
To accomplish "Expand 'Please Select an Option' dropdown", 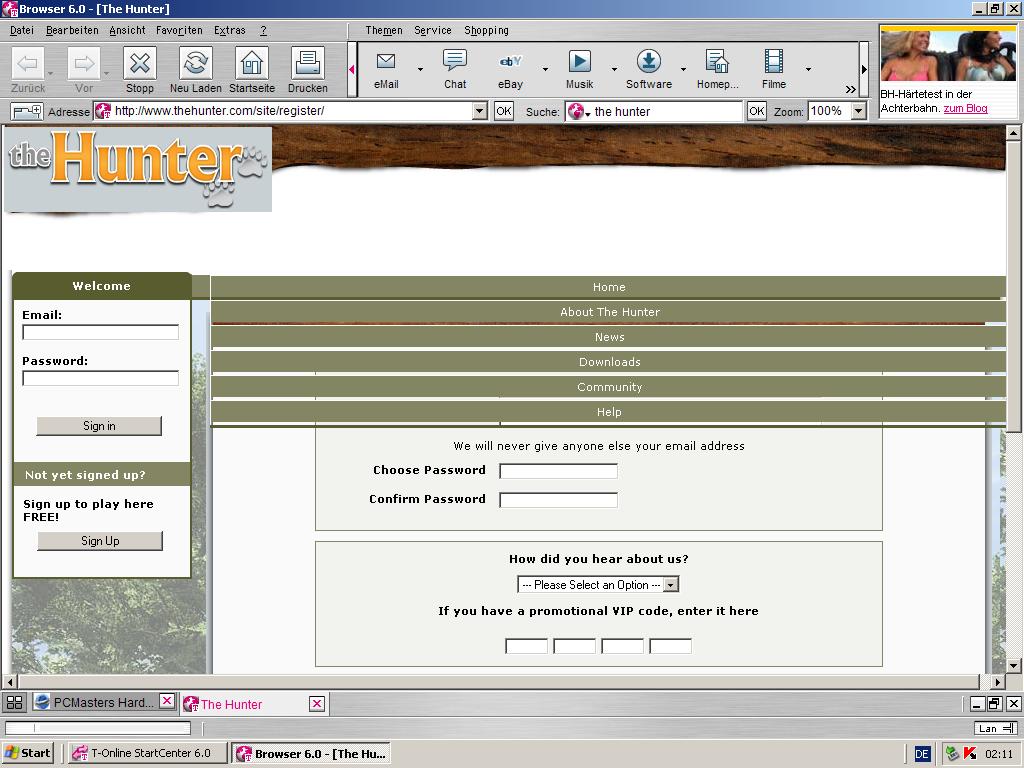I will click(x=671, y=585).
